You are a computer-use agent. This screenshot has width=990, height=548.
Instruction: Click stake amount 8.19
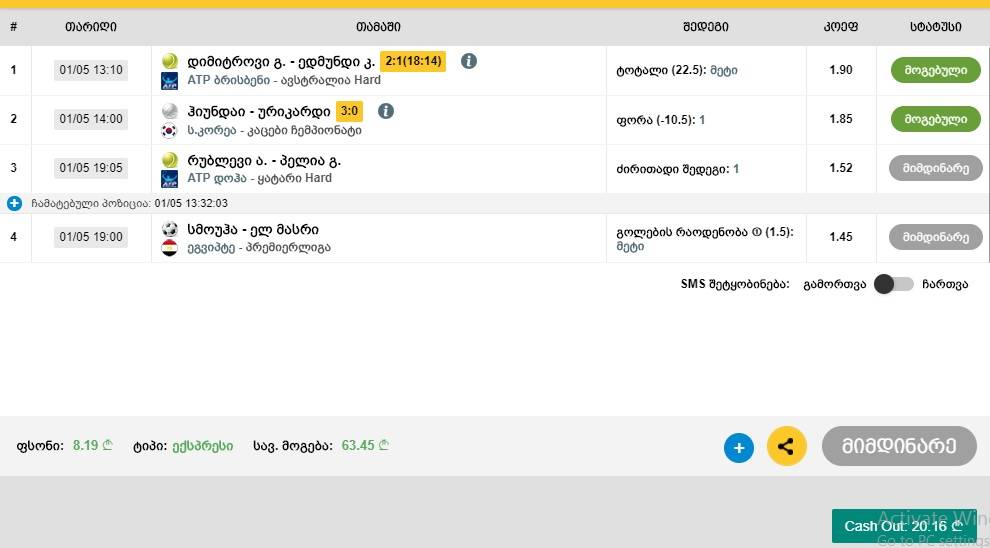pyautogui.click(x=93, y=445)
